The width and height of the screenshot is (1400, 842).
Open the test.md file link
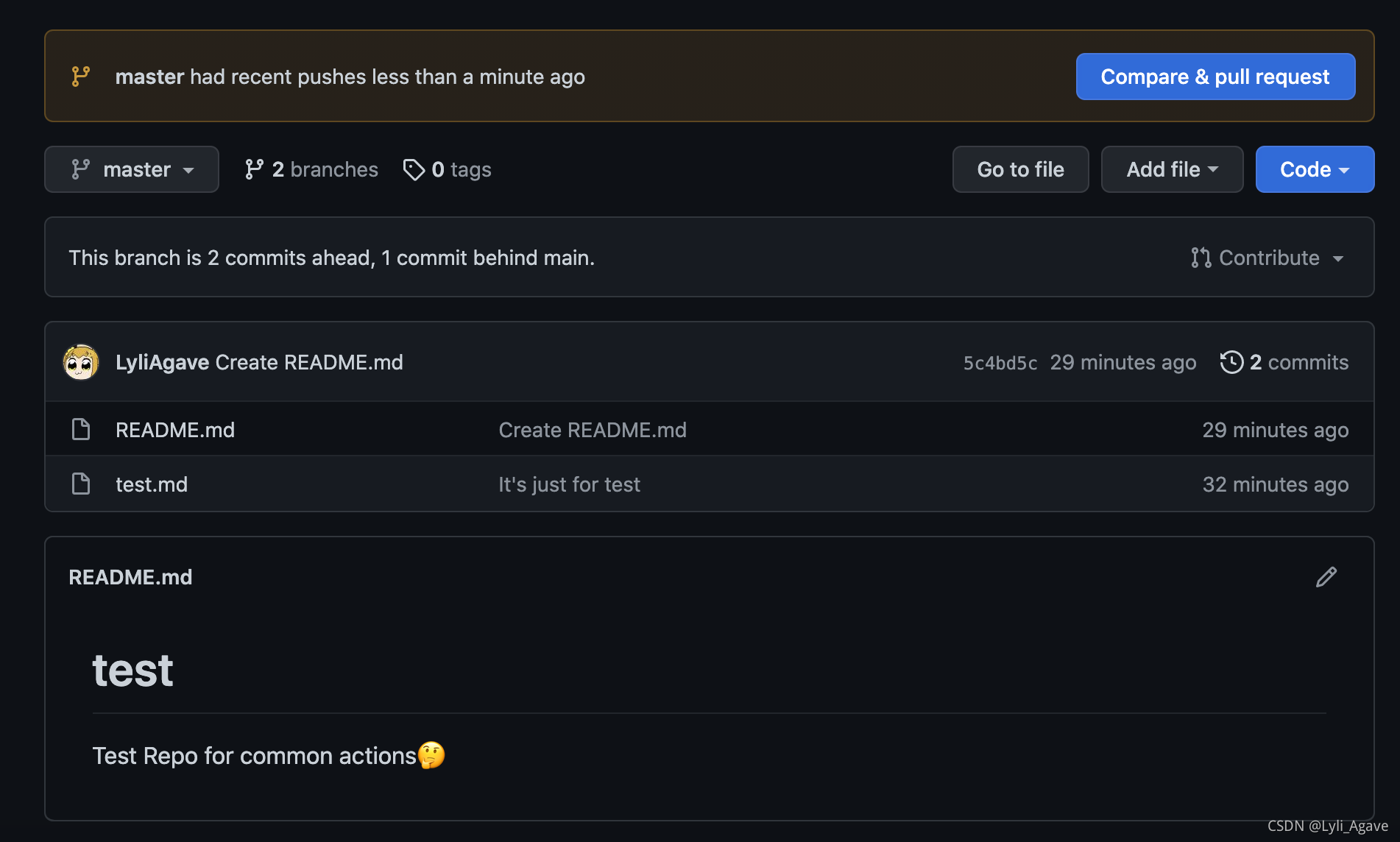pyautogui.click(x=152, y=484)
